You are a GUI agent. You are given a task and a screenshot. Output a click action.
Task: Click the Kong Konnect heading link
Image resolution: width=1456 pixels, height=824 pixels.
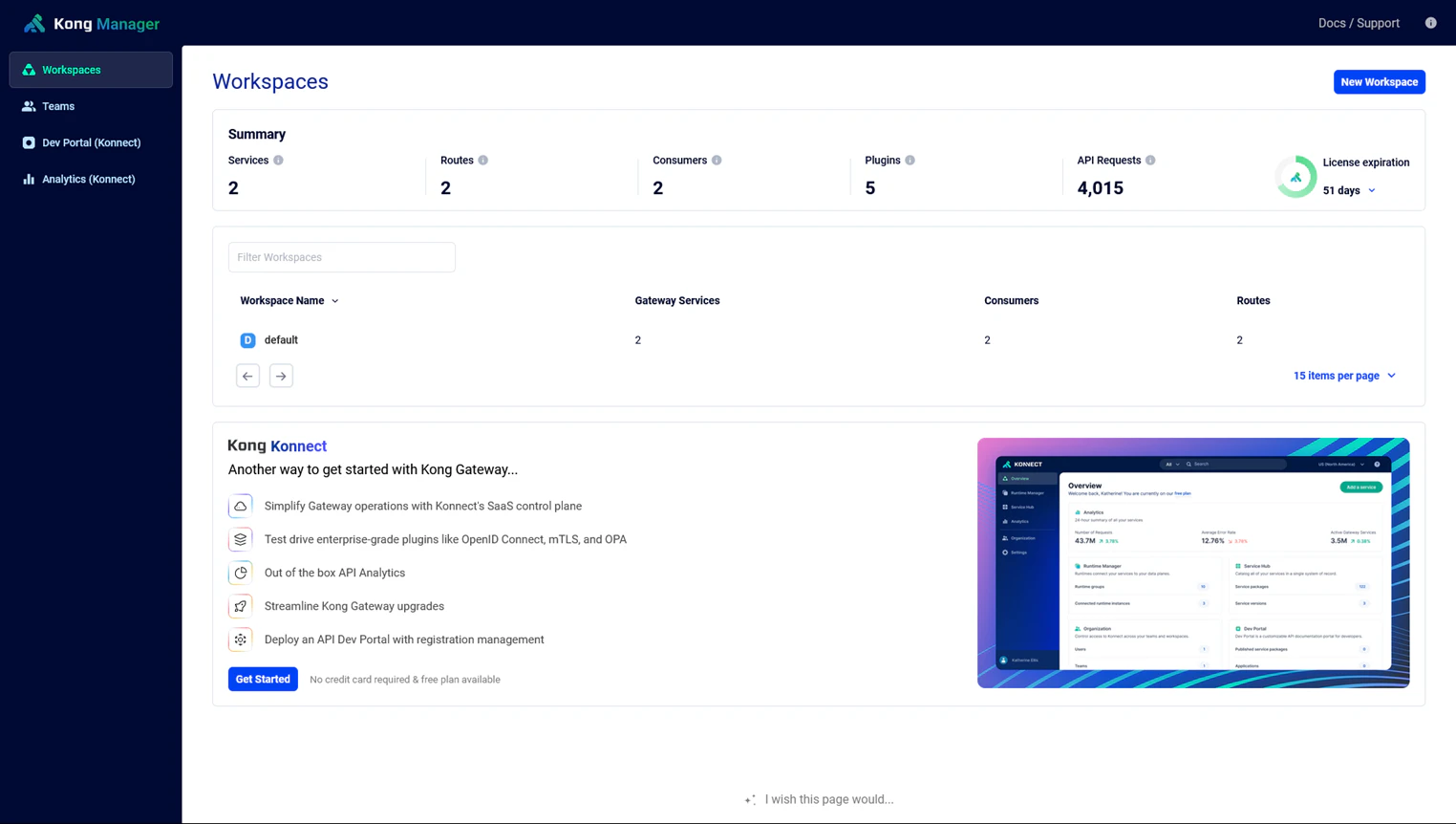point(277,445)
